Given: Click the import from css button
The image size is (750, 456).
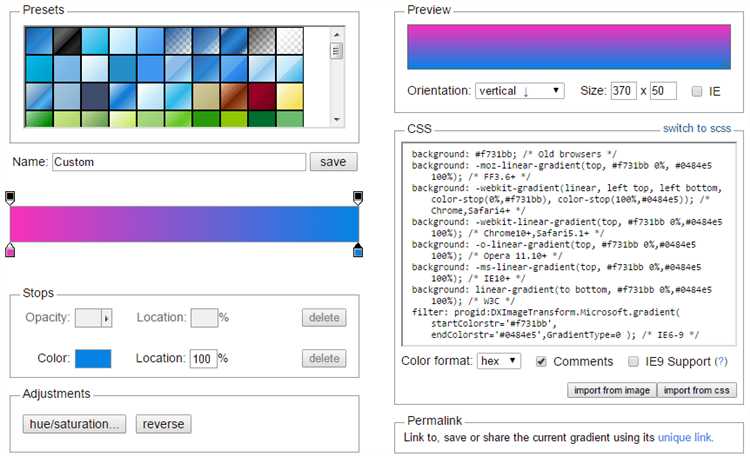Looking at the screenshot, I should pyautogui.click(x=698, y=390).
